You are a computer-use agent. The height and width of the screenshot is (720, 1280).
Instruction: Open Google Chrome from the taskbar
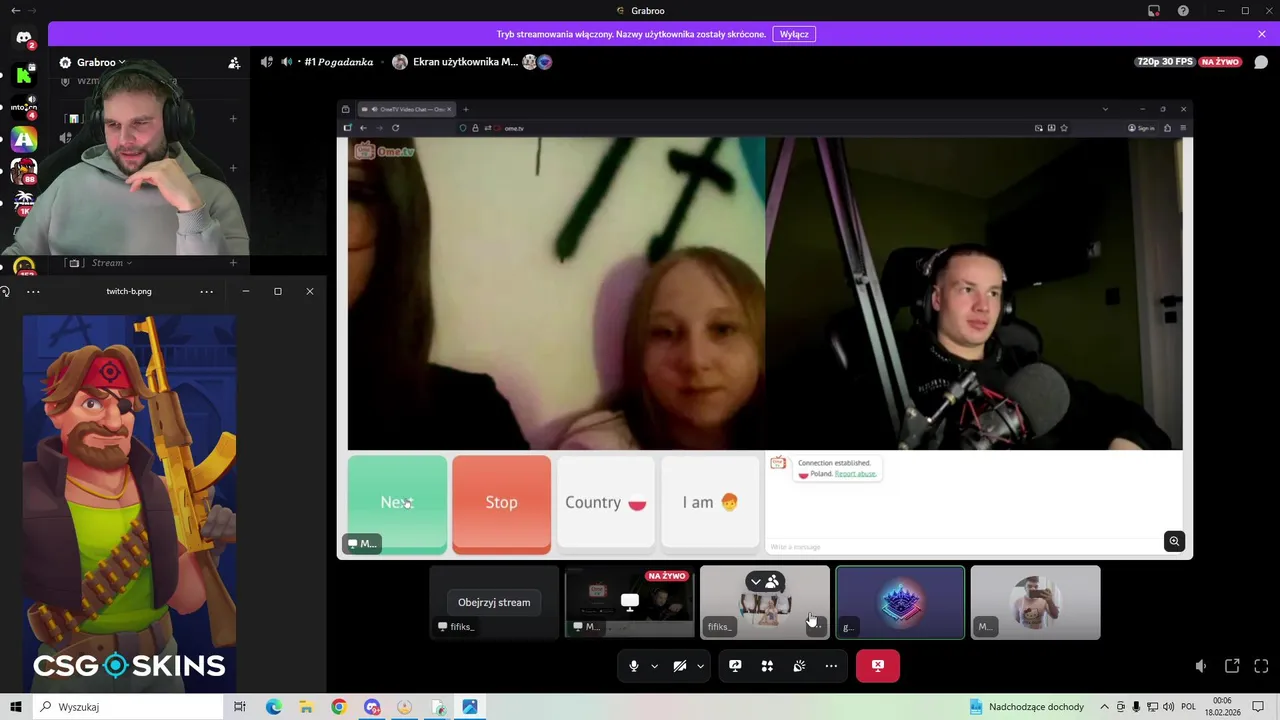[x=339, y=707]
